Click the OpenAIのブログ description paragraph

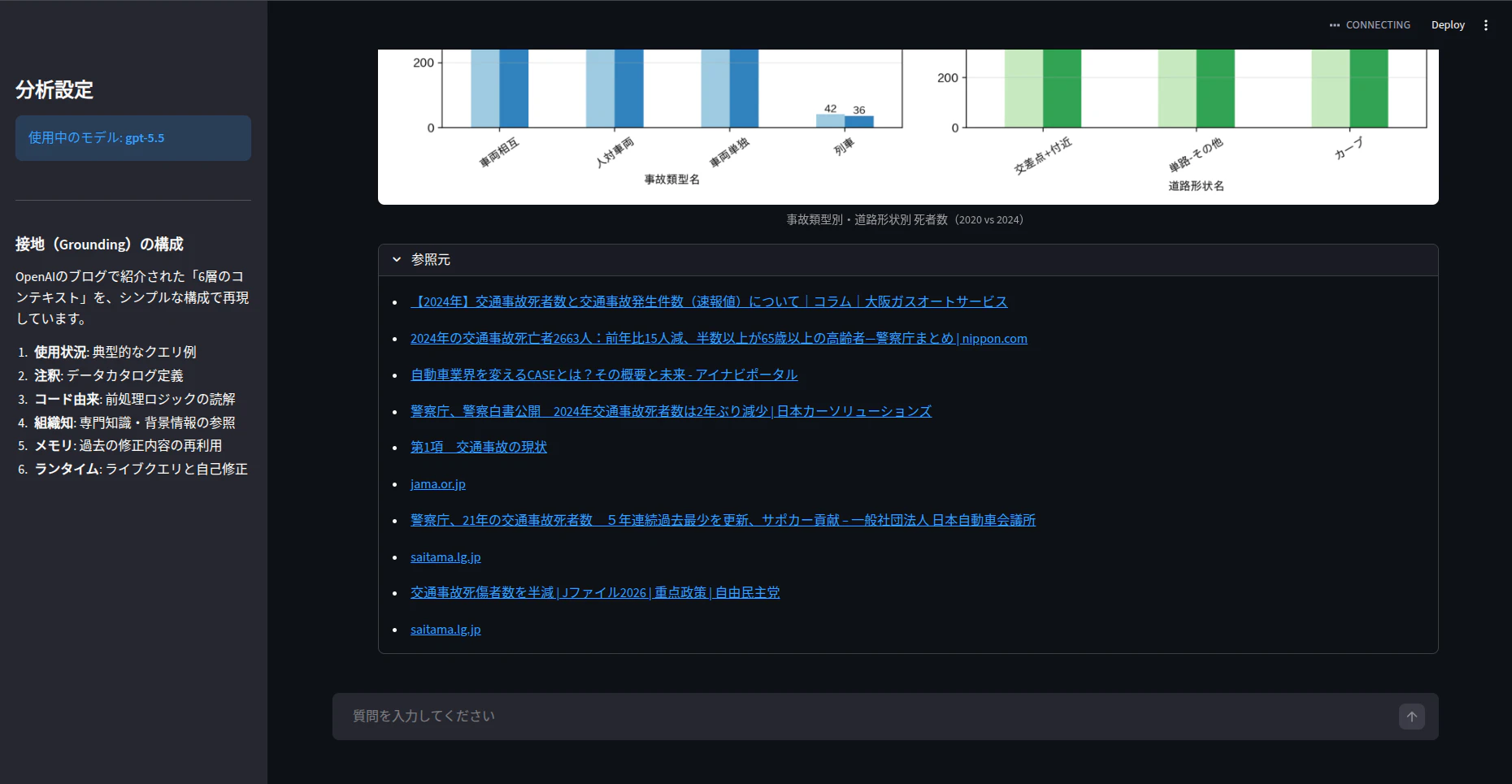click(133, 297)
